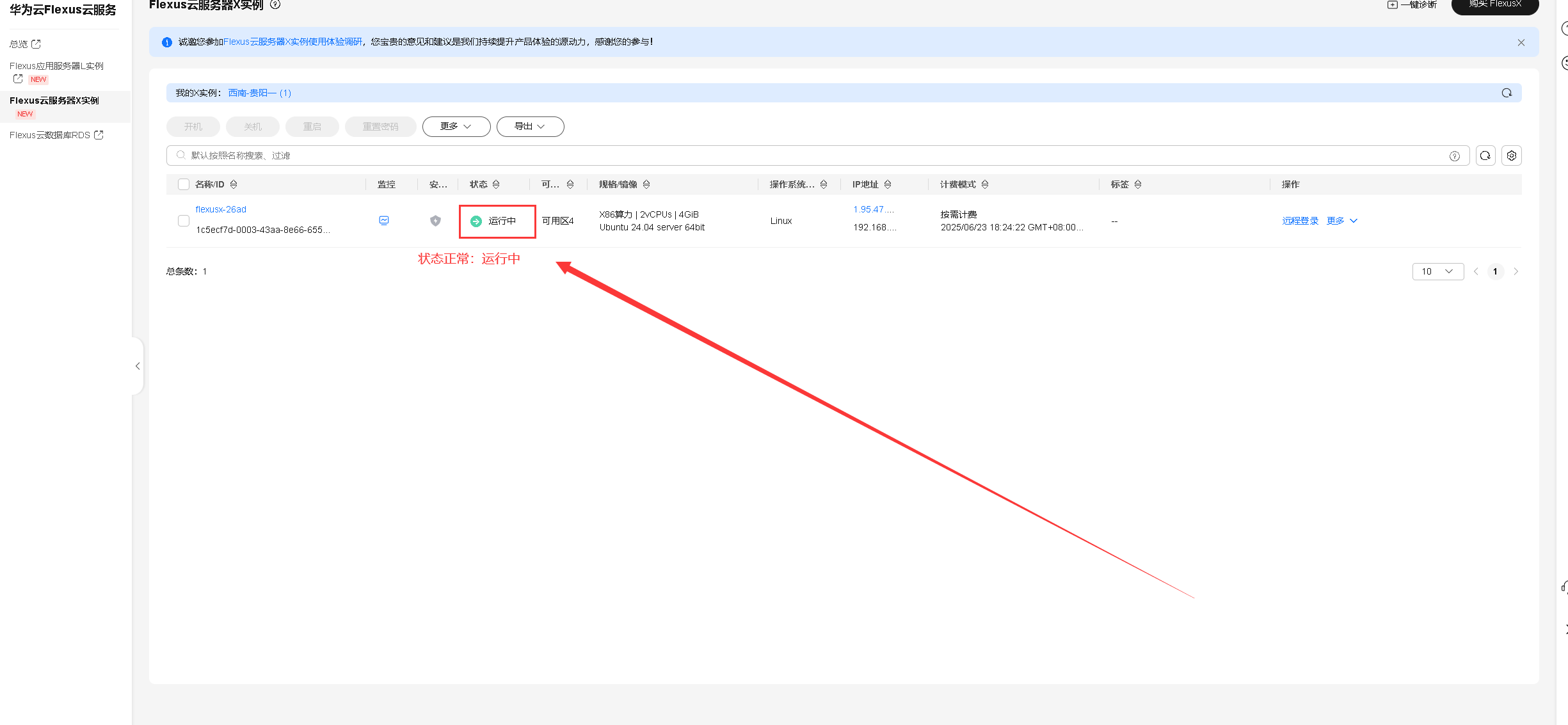Screen dimensions: 1568x725
Task: Open monitoring icon for flexusx-26ad
Action: point(384,221)
